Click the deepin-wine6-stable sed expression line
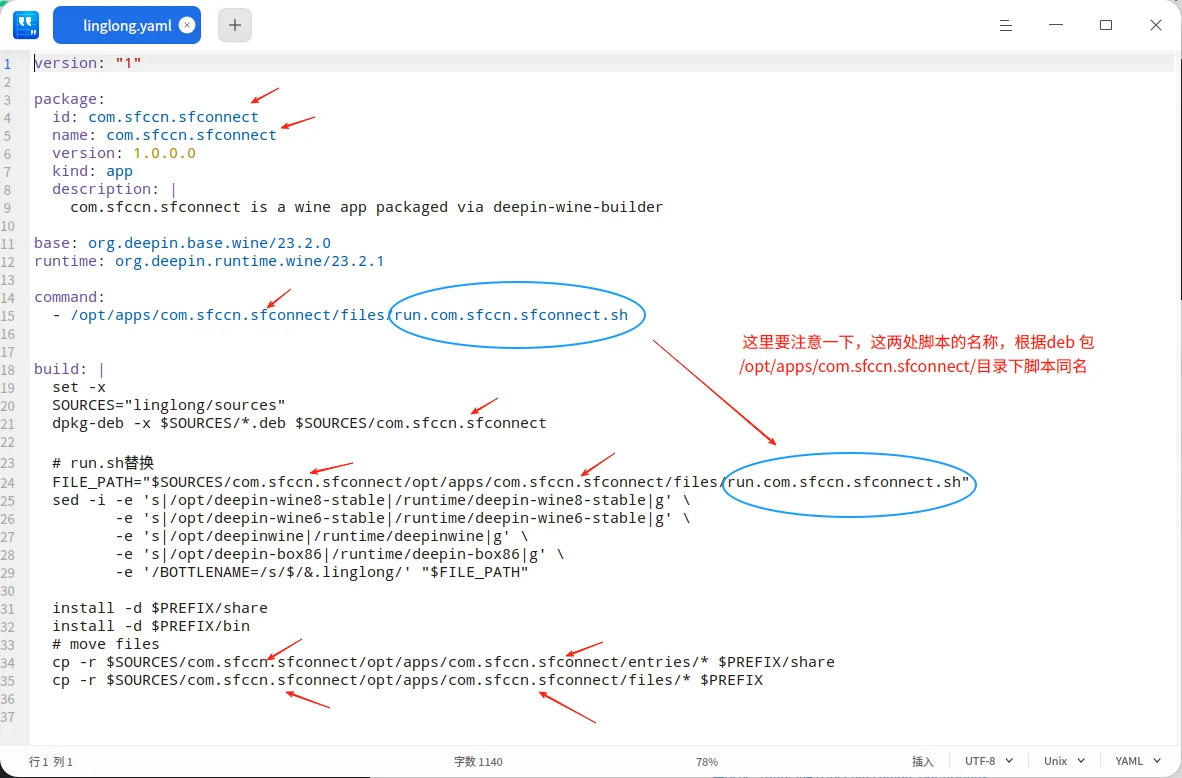Screen dimensions: 1182x778 [403, 519]
